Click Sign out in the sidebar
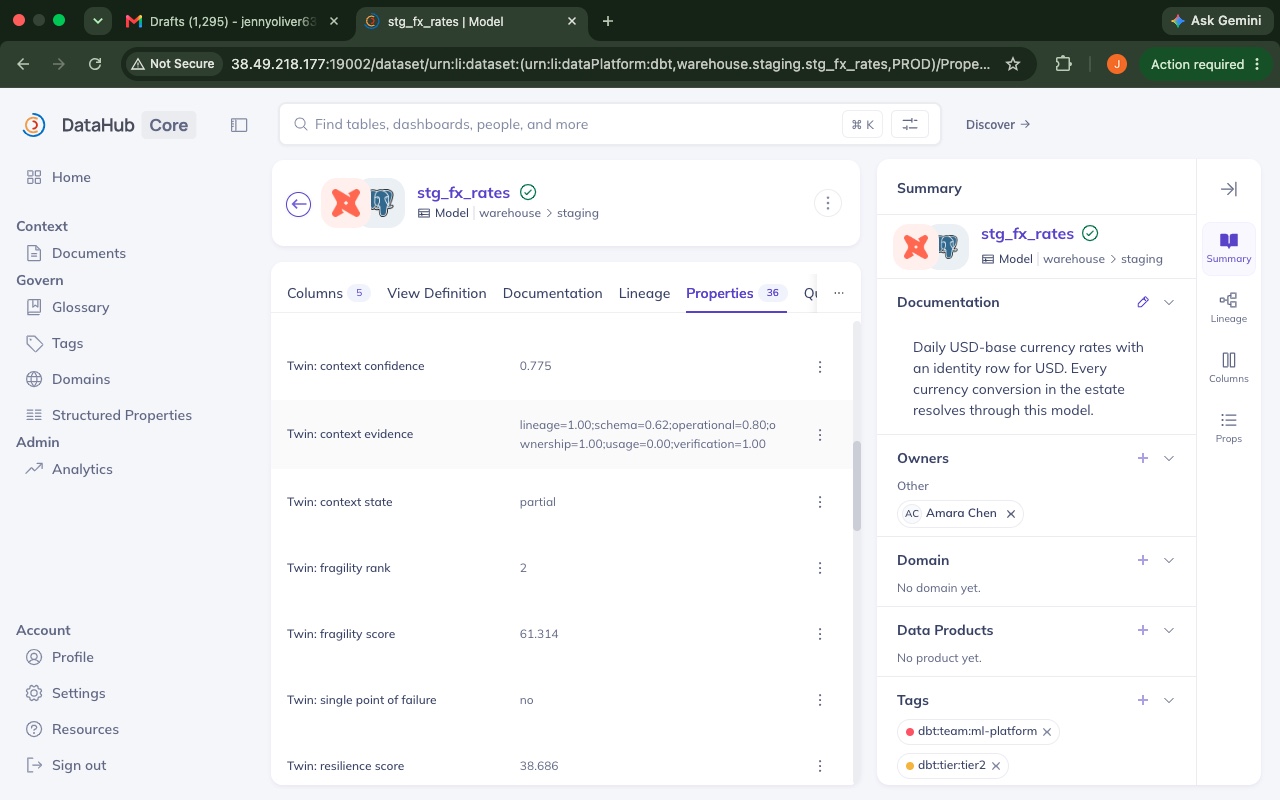Image resolution: width=1280 pixels, height=800 pixels. [x=79, y=765]
